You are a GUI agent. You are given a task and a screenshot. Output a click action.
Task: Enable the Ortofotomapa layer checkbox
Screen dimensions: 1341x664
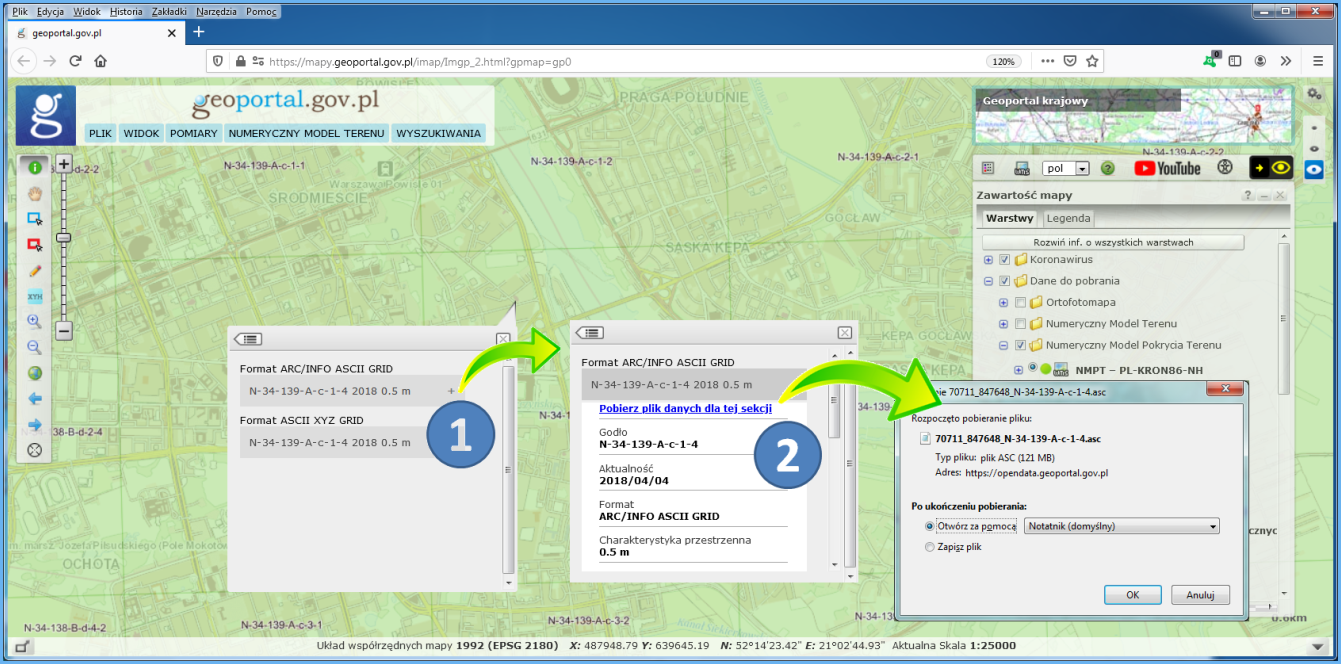(x=1021, y=302)
